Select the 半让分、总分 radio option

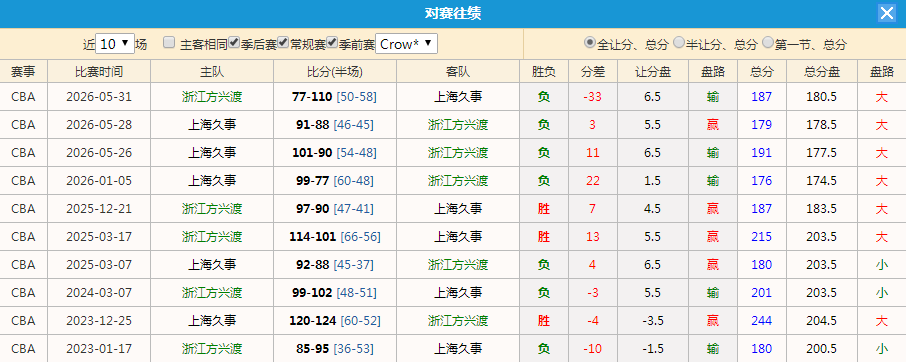(x=679, y=42)
